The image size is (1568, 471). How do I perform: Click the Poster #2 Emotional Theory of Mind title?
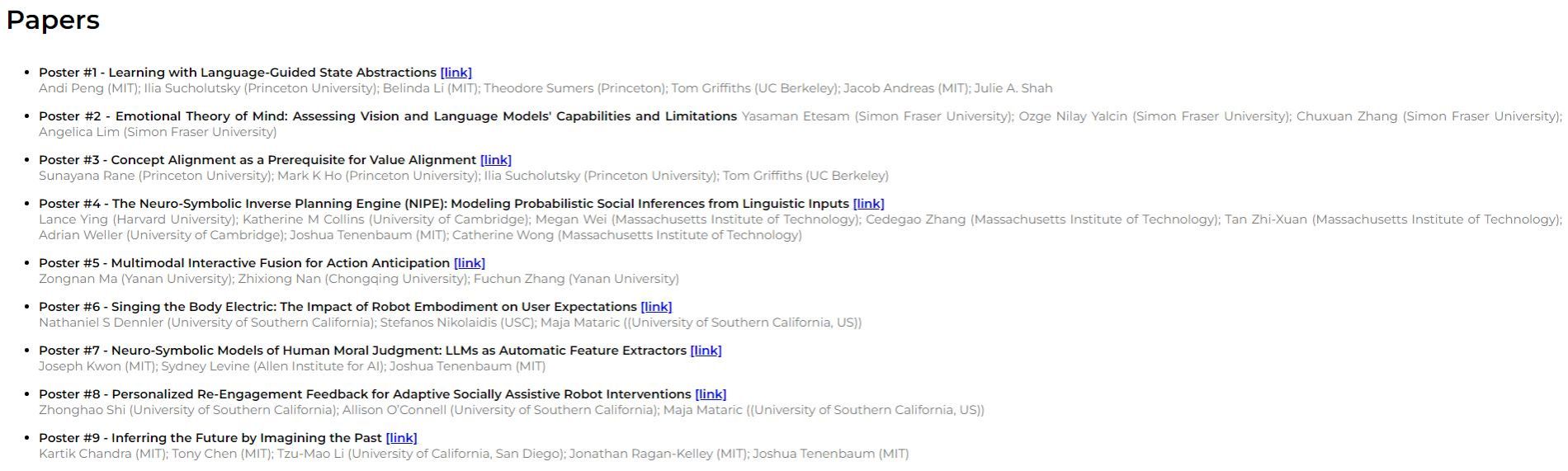[388, 116]
